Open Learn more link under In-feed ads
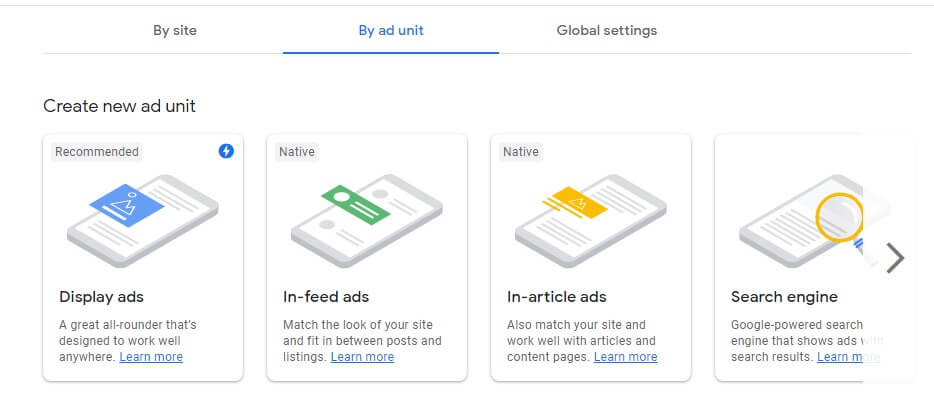The image size is (934, 416). coord(362,357)
